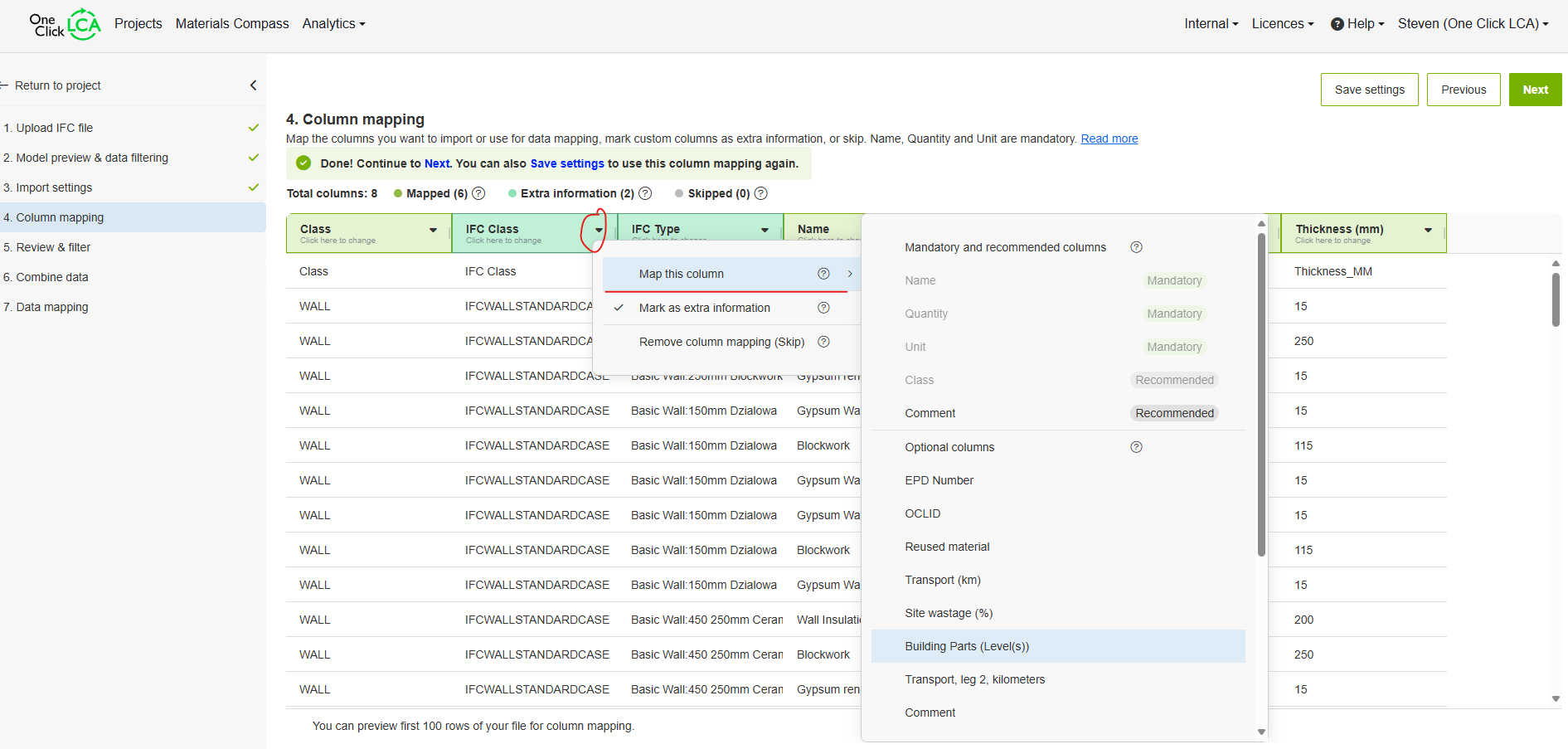Go to step 5. Review & filter

pos(133,247)
